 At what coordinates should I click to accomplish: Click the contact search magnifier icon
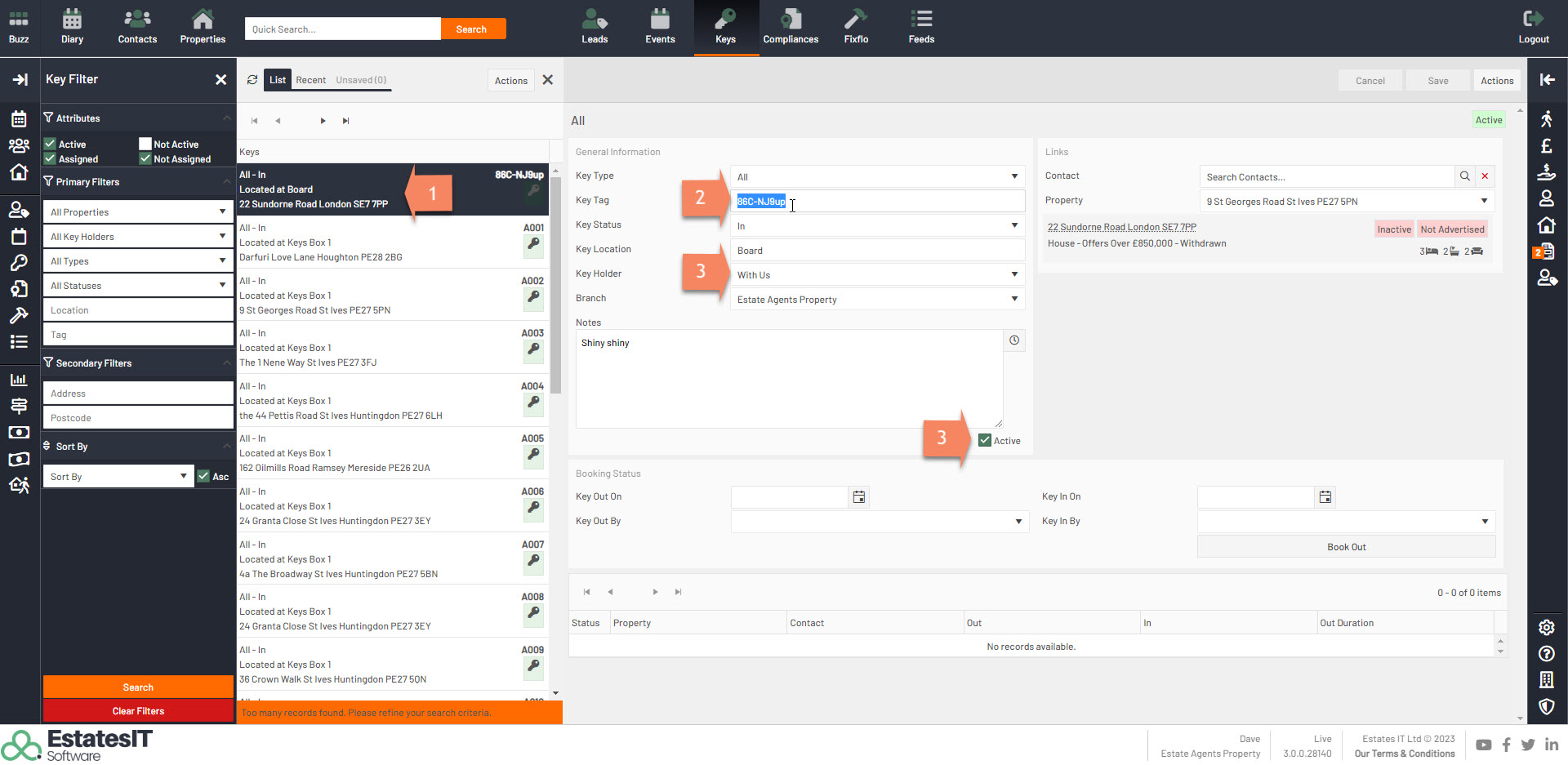coord(1465,176)
